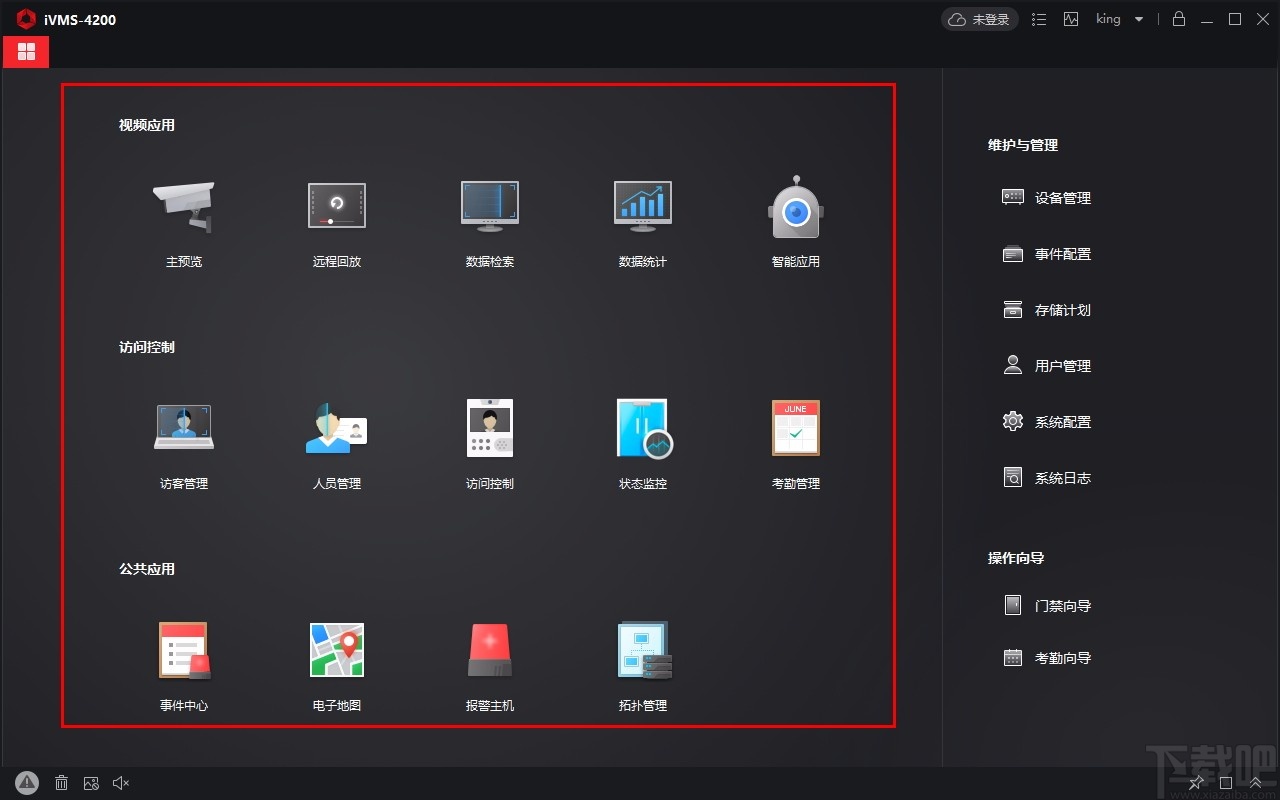Open the 状态监控 status monitoring module
1280x800 pixels.
[642, 437]
